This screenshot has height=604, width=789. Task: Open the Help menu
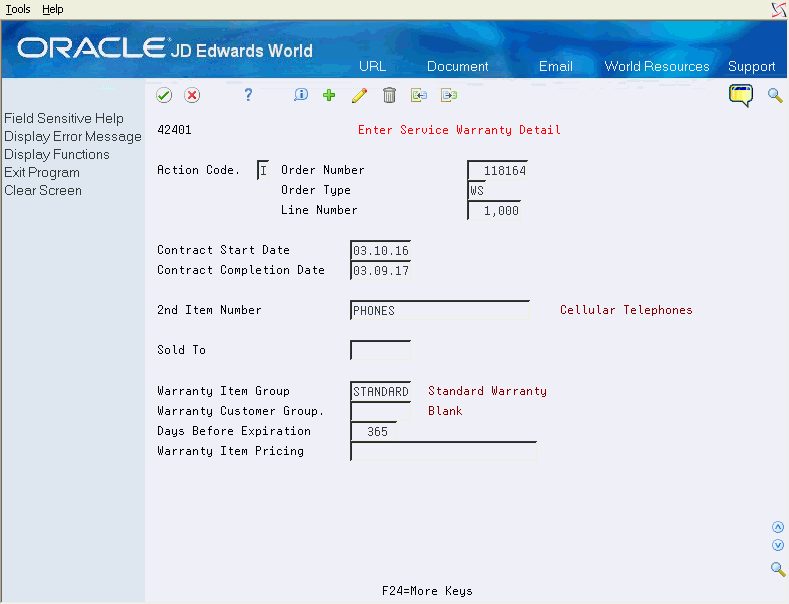52,9
